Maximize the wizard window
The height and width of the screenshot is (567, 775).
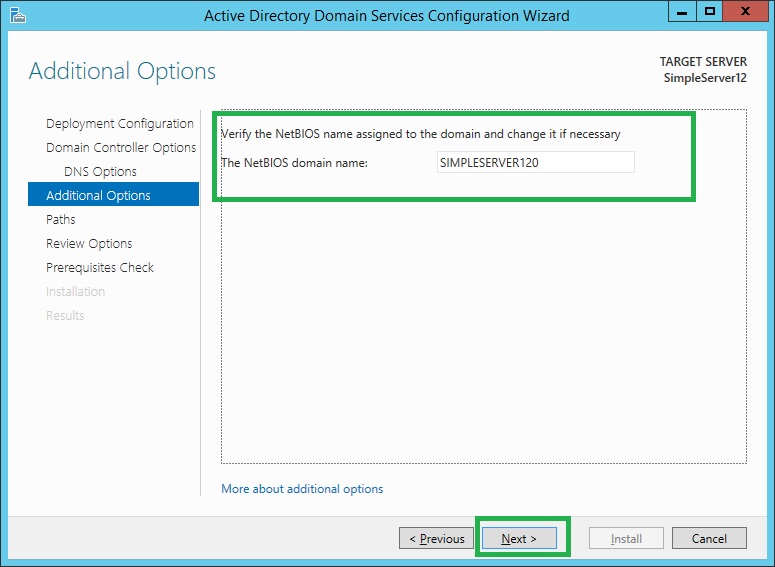coord(710,11)
